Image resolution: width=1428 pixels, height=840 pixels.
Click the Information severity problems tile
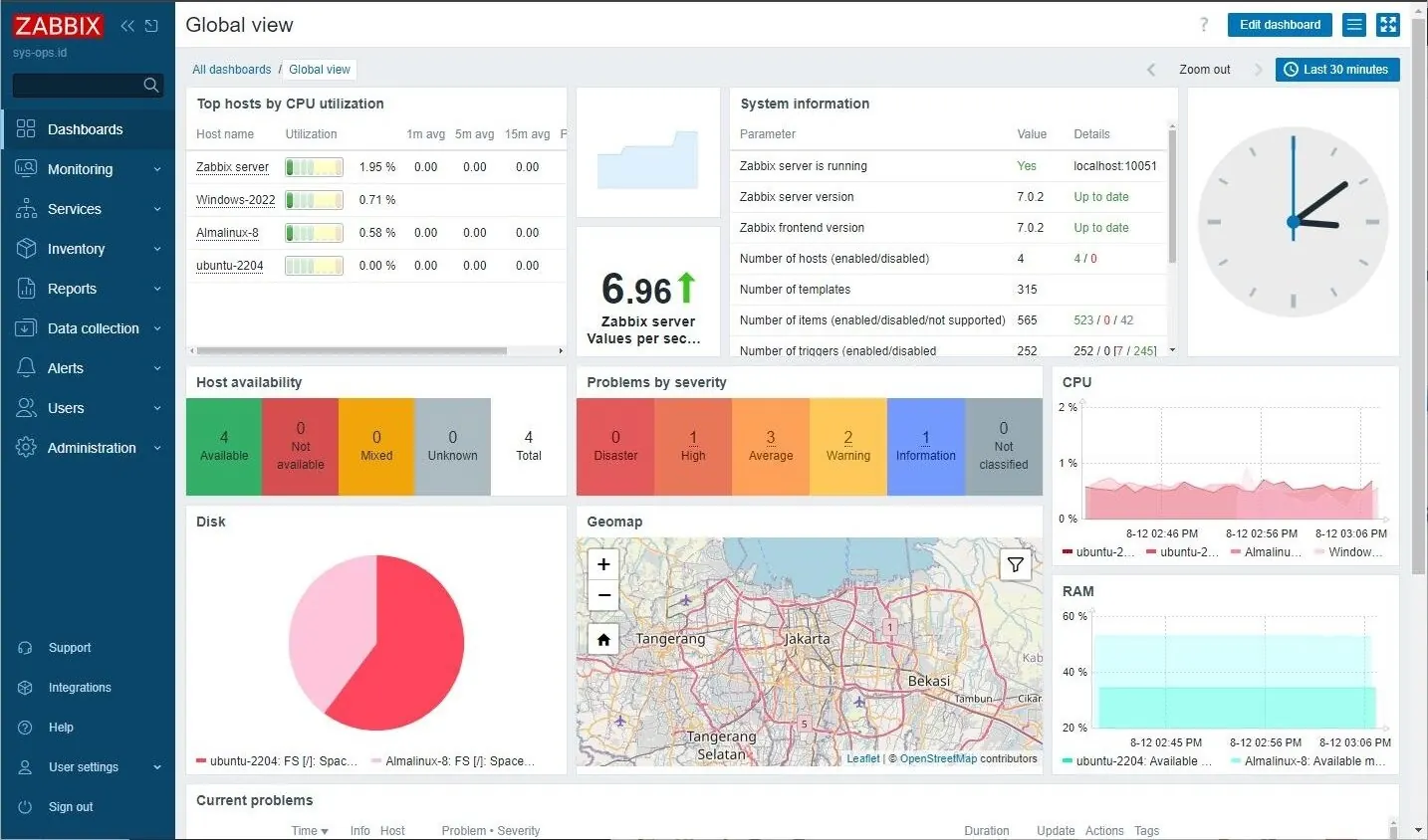click(926, 447)
